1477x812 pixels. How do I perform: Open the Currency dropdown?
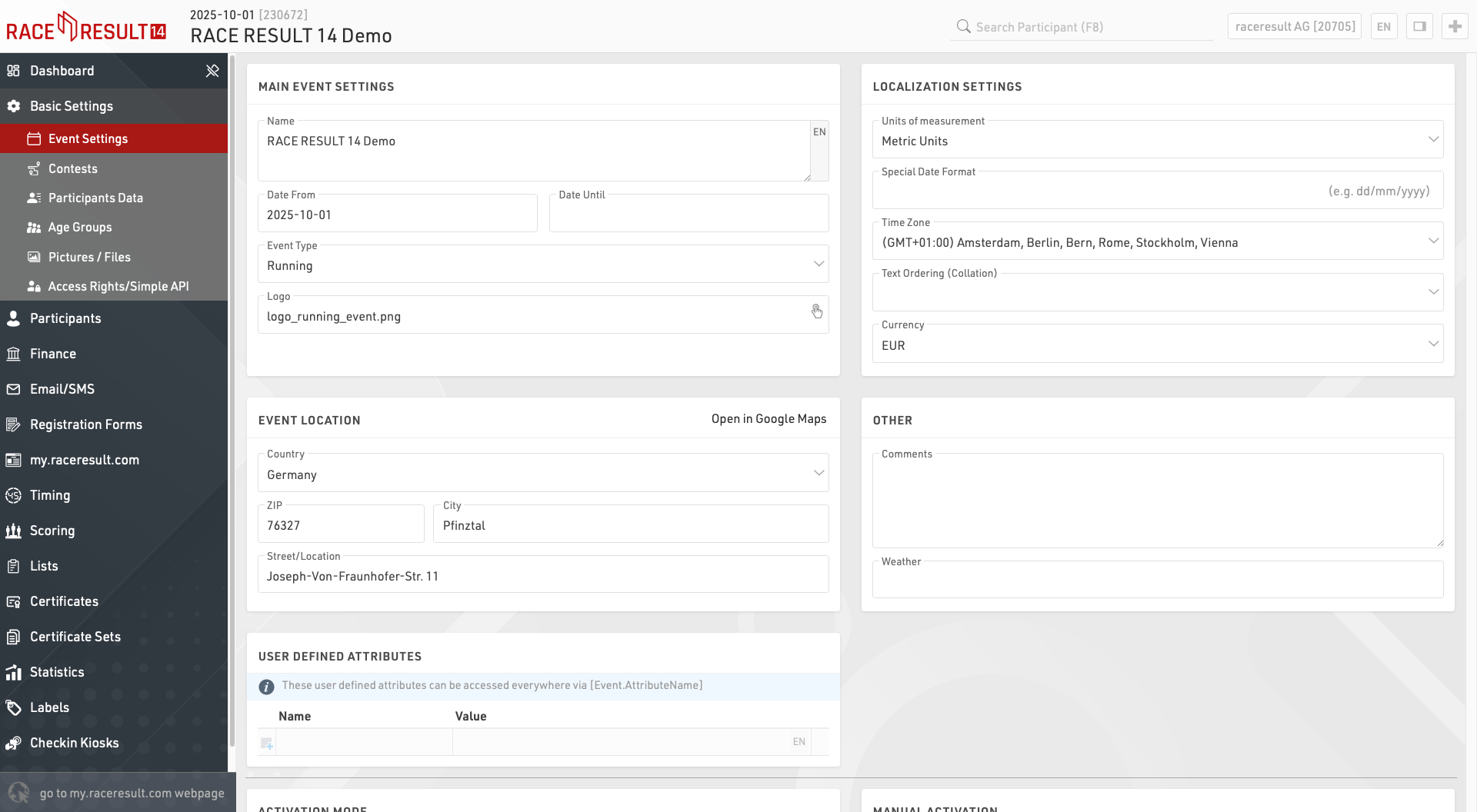[1158, 343]
